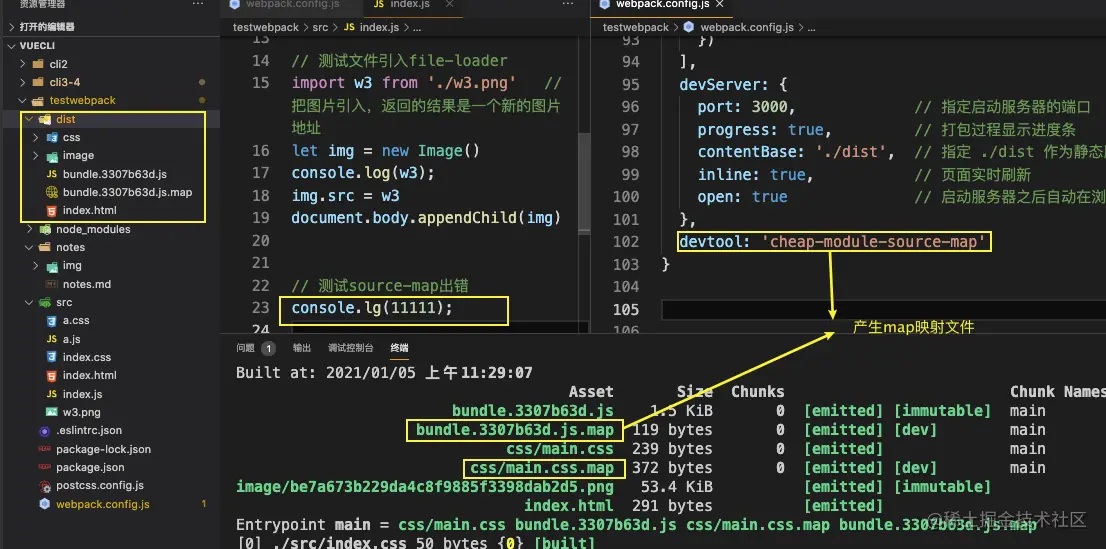Click the npm icon beside package.json
The height and width of the screenshot is (549, 1106).
[45, 467]
